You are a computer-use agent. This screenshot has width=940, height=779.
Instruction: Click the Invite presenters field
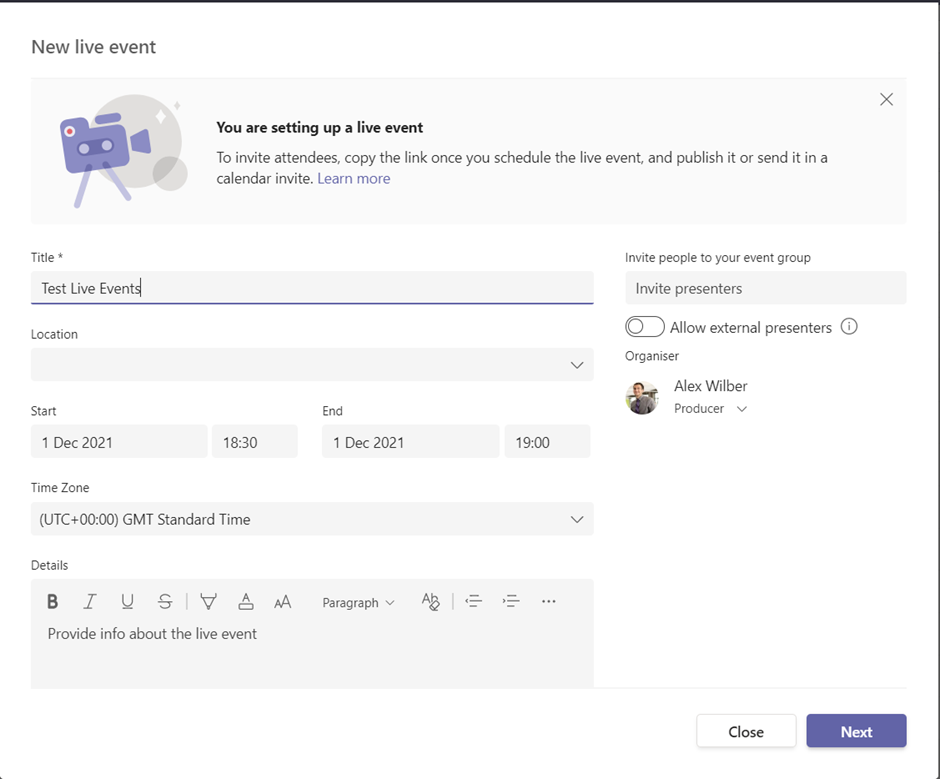pyautogui.click(x=765, y=288)
